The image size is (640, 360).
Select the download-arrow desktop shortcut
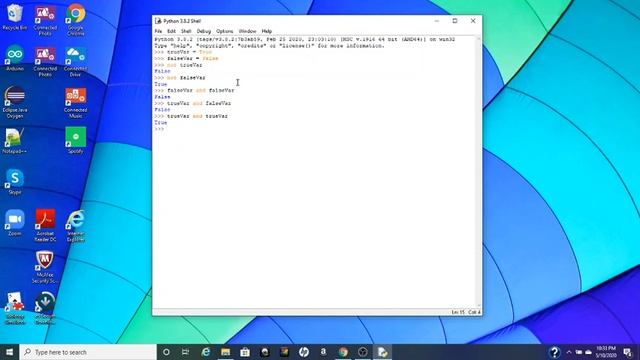click(45, 308)
